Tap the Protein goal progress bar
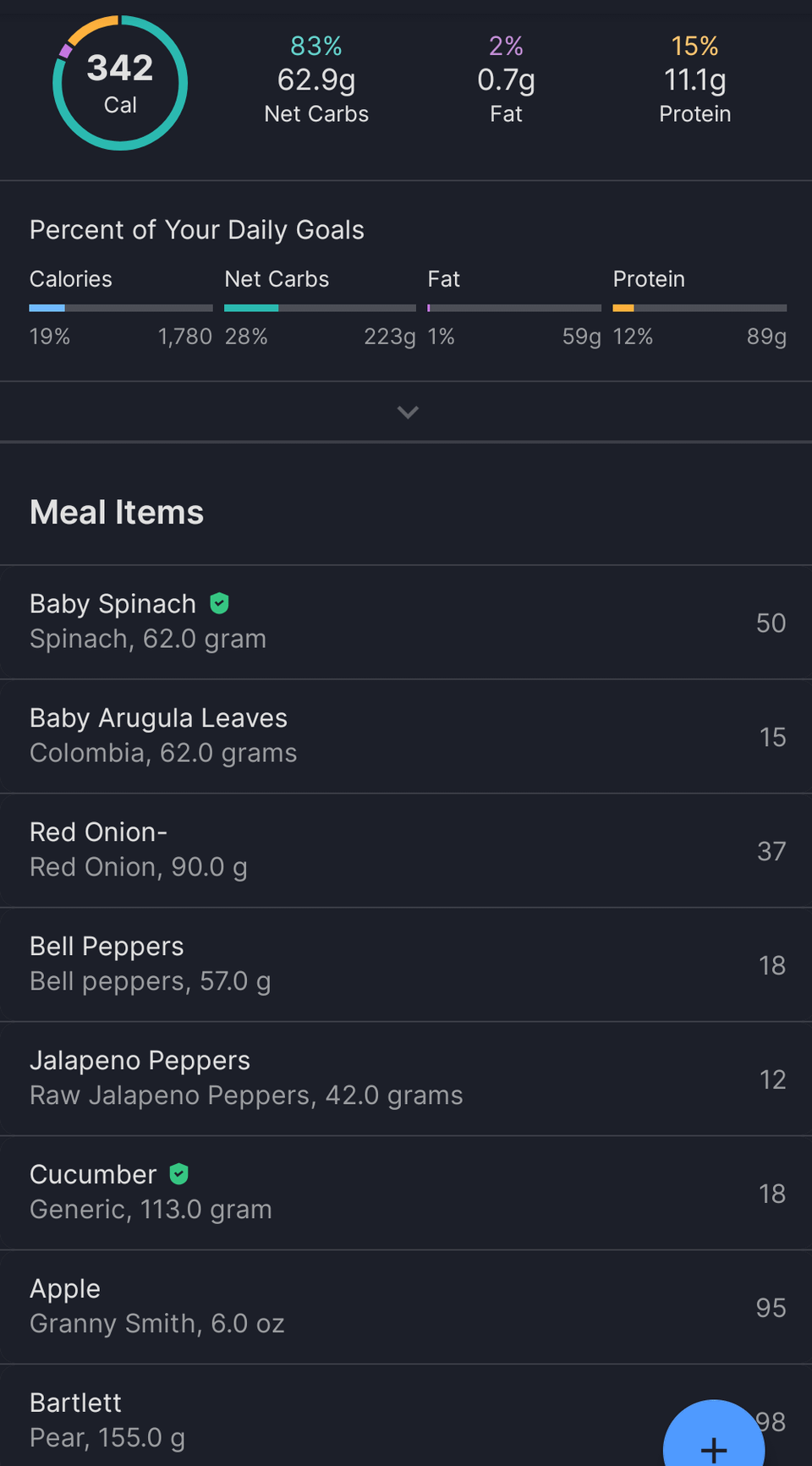Image resolution: width=812 pixels, height=1466 pixels. (x=700, y=308)
